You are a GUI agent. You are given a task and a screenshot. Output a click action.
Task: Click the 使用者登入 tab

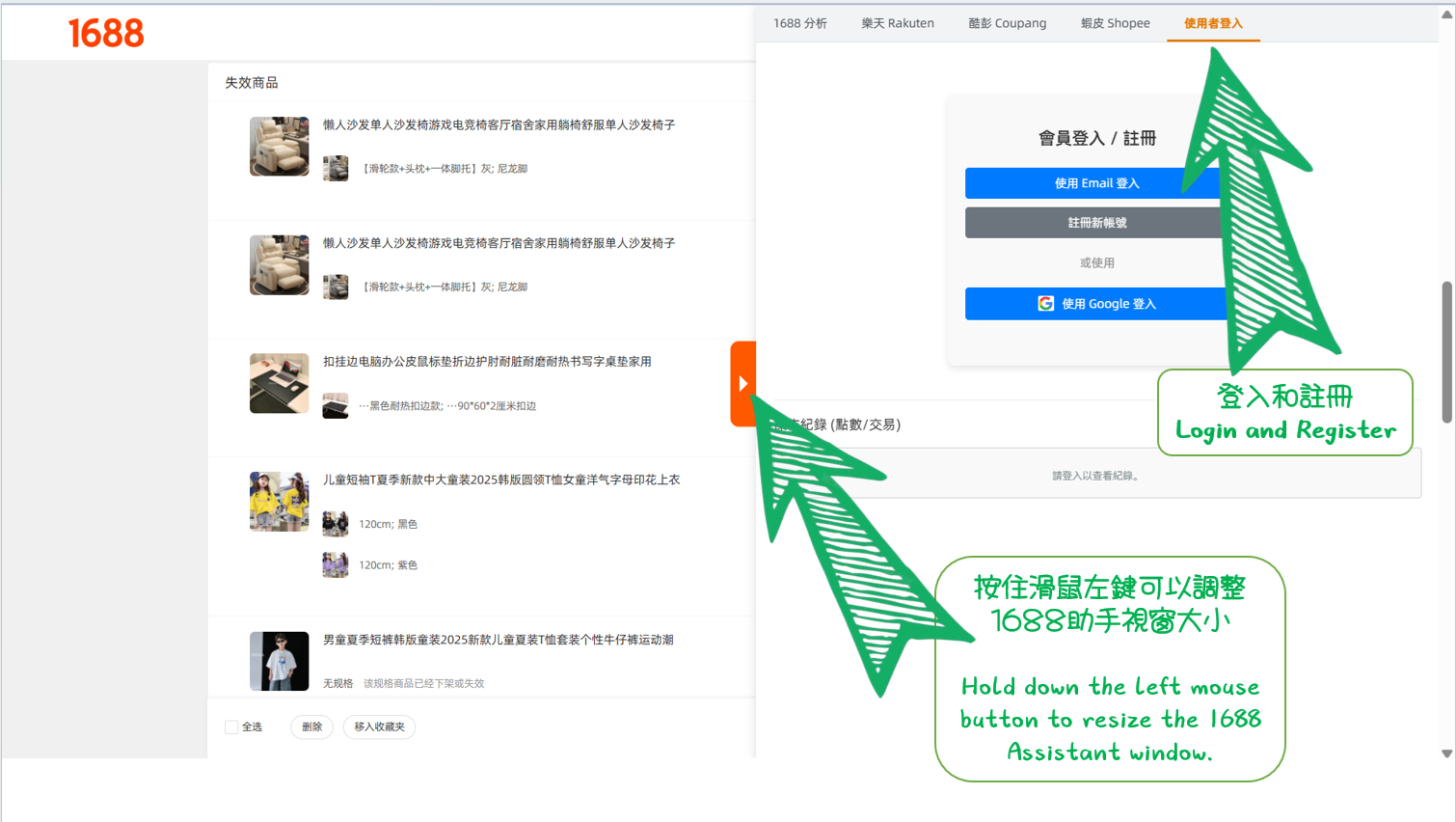click(x=1212, y=23)
